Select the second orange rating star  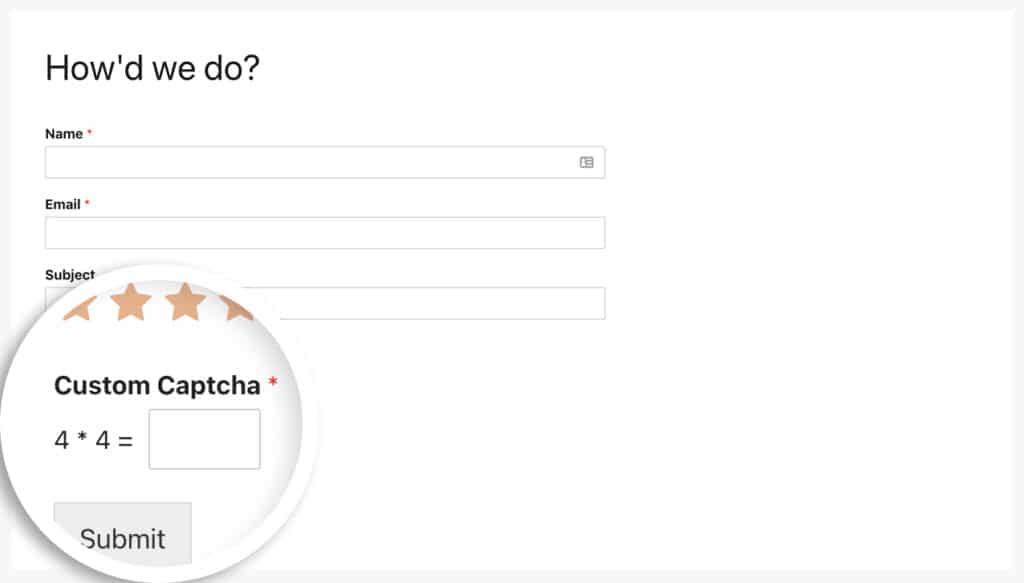point(131,302)
